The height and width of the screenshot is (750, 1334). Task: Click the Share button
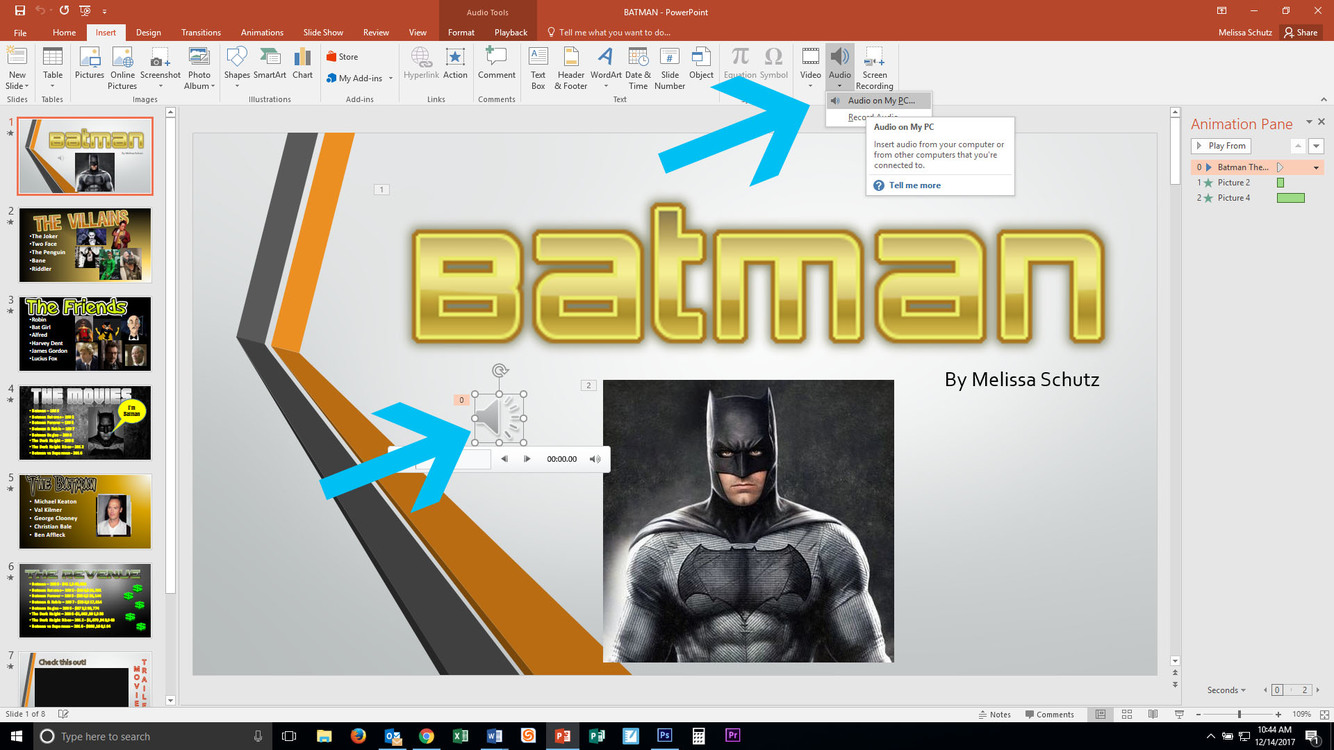pyautogui.click(x=1301, y=32)
